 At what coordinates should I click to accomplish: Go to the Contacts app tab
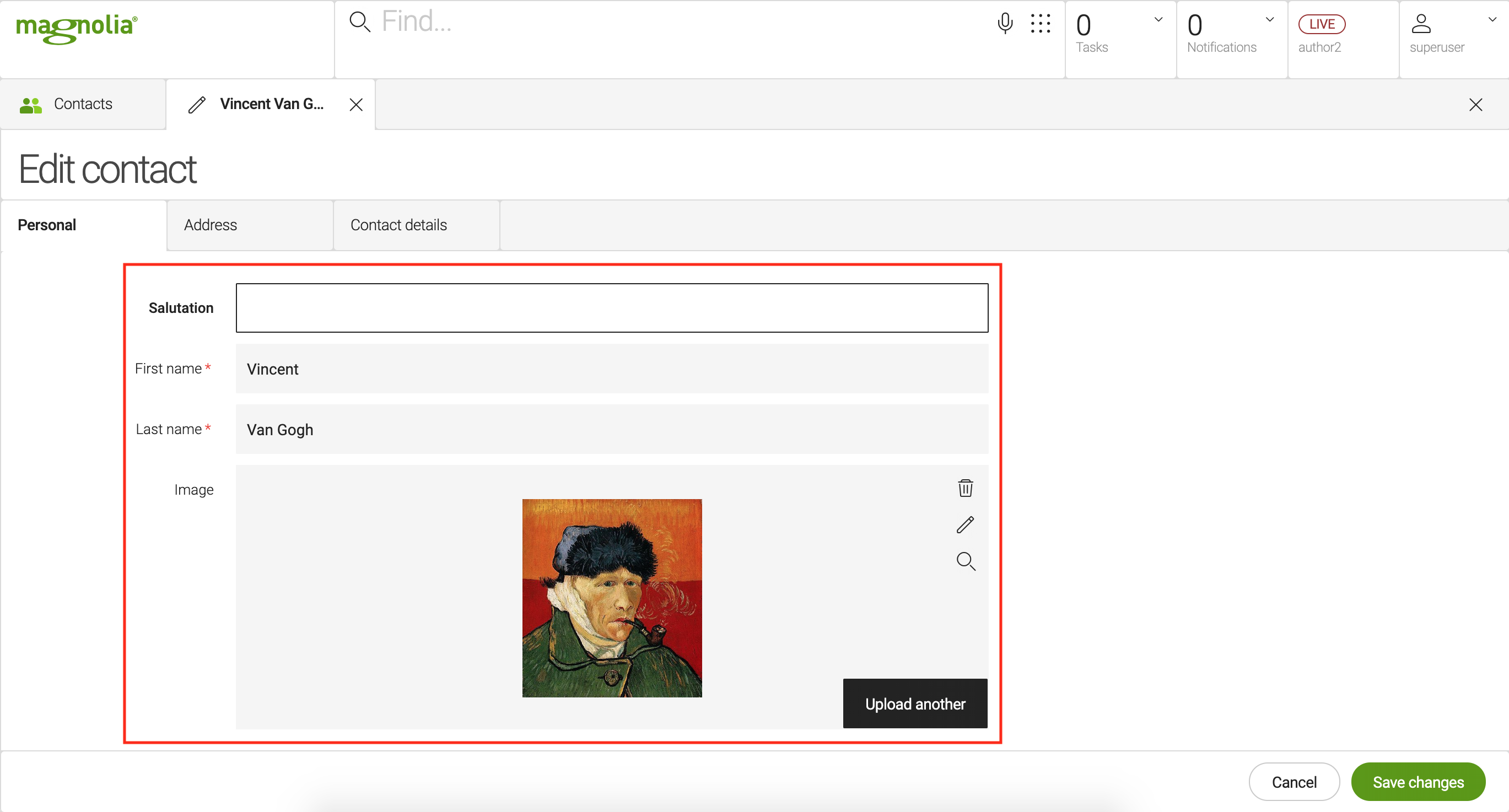click(x=83, y=104)
